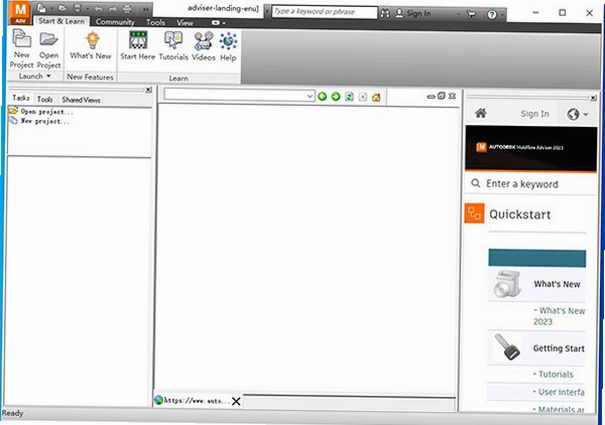Viewport: 605px width, 425px height.
Task: Expand arrow left of search box
Action: click(x=267, y=12)
